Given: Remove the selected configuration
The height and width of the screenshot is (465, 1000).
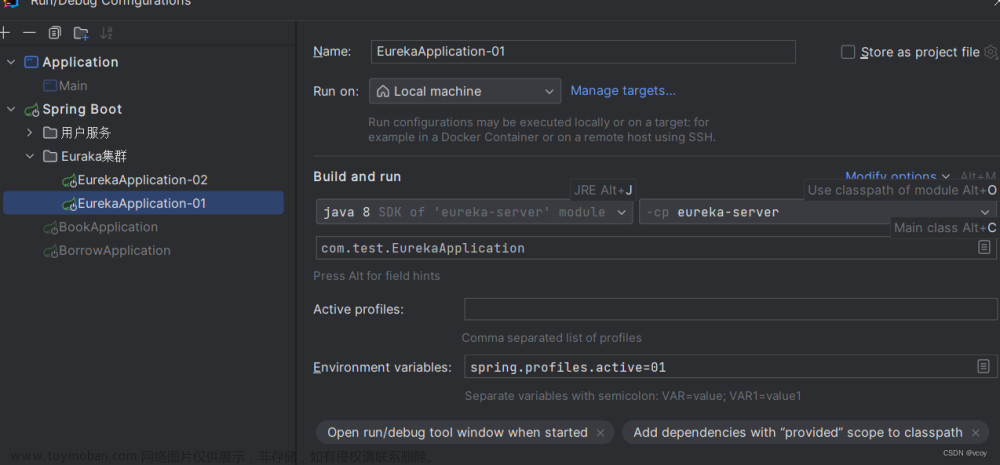Looking at the screenshot, I should tap(29, 33).
